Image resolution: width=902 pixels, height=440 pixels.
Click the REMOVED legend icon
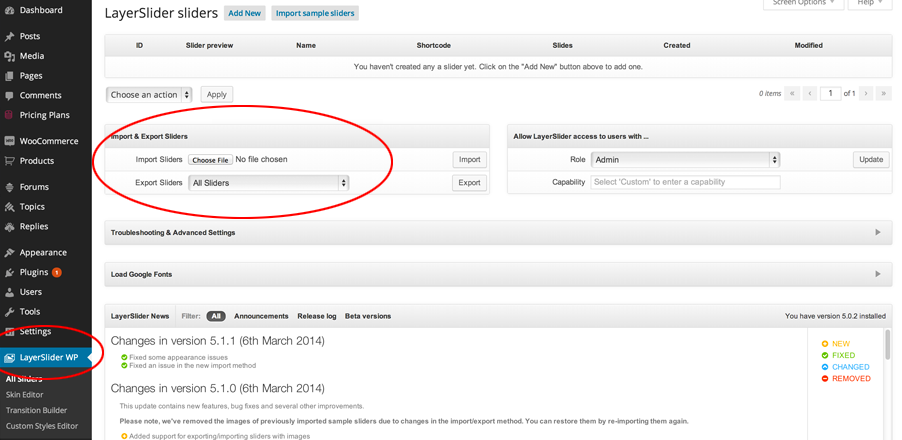[825, 378]
